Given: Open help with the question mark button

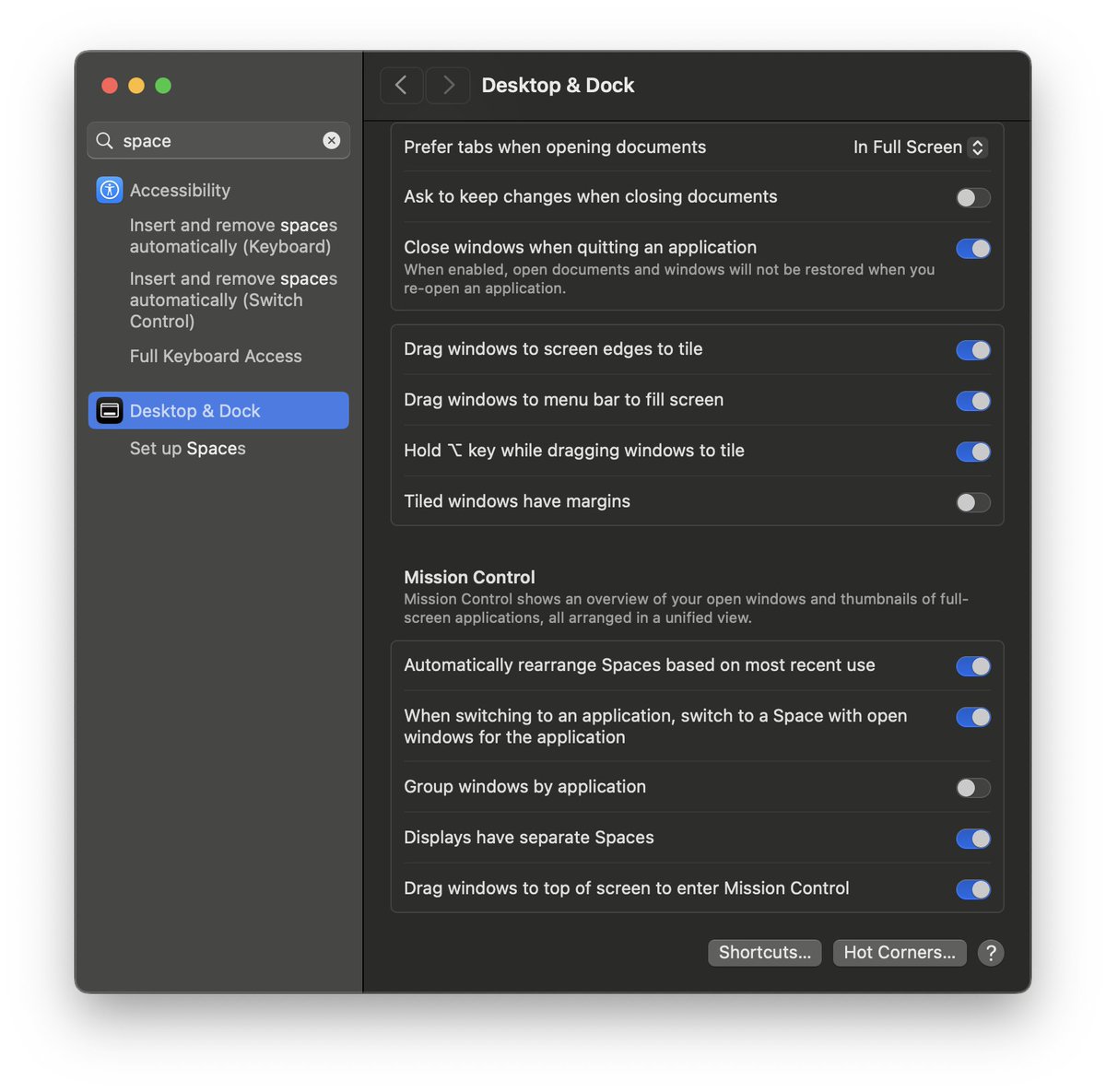Looking at the screenshot, I should coord(991,953).
